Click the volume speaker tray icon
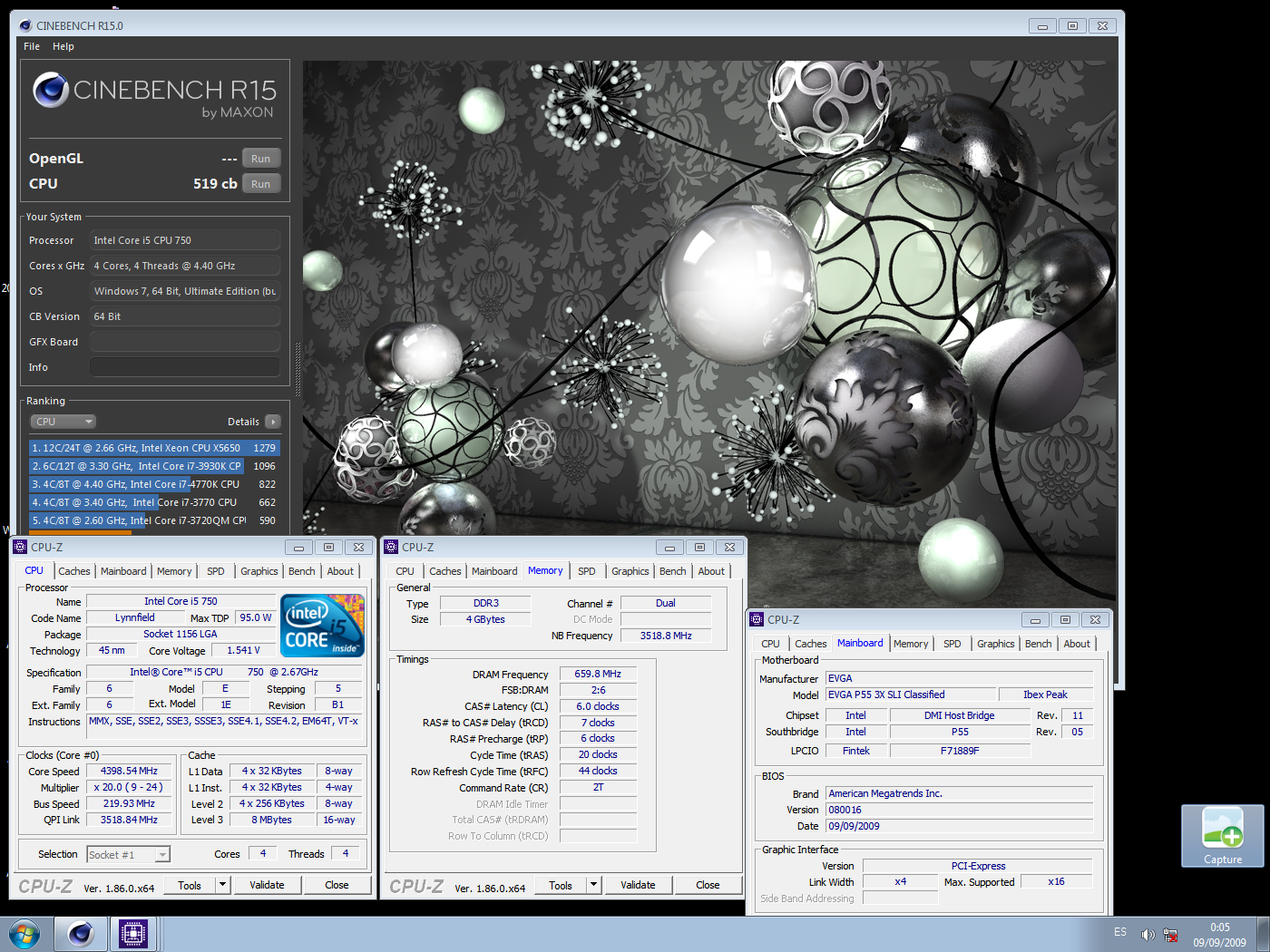This screenshot has height=952, width=1270. [x=1148, y=934]
